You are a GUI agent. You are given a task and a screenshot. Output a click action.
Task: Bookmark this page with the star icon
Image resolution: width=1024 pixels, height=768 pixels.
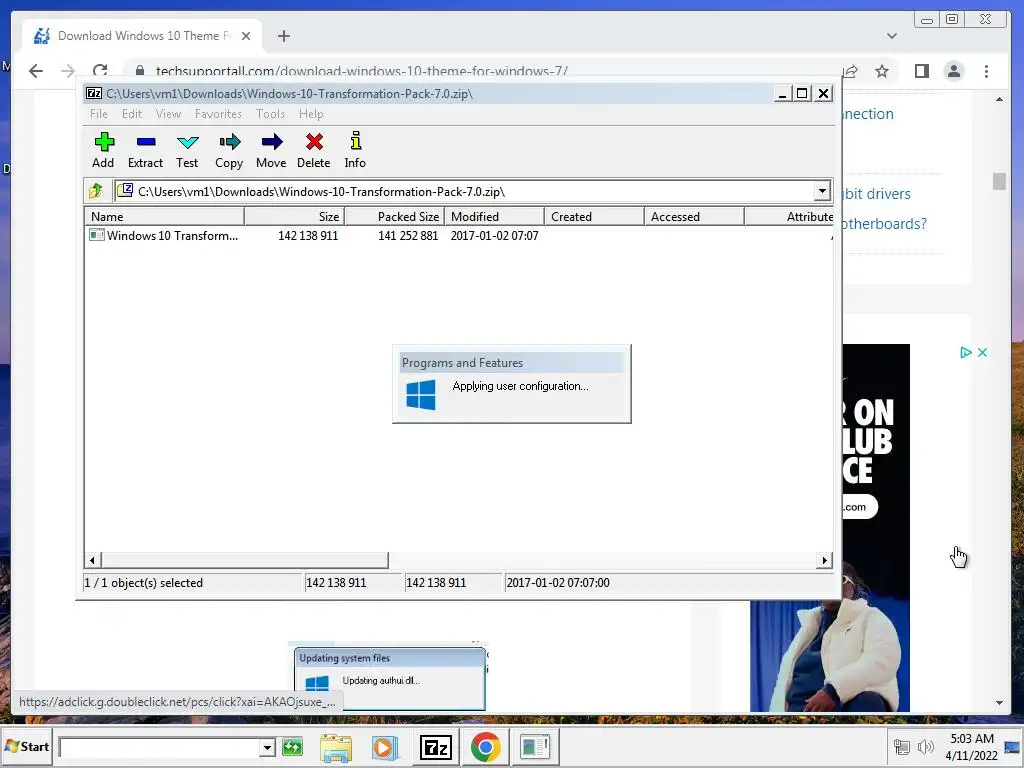coord(882,71)
